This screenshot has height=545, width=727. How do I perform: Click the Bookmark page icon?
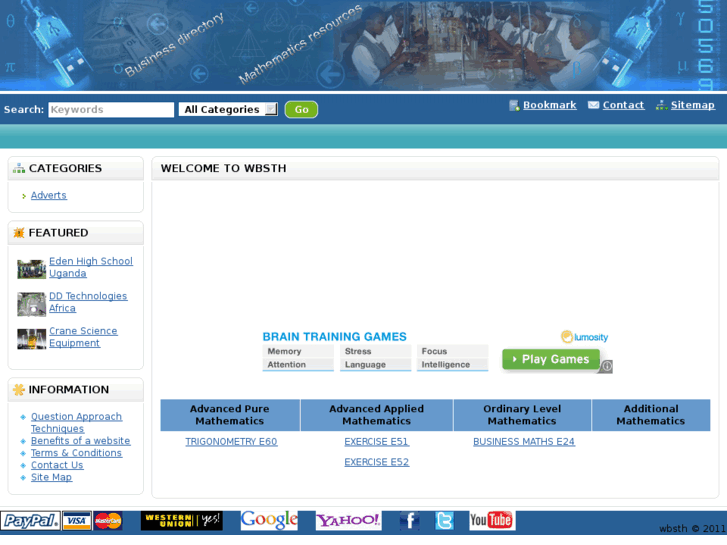pyautogui.click(x=514, y=106)
